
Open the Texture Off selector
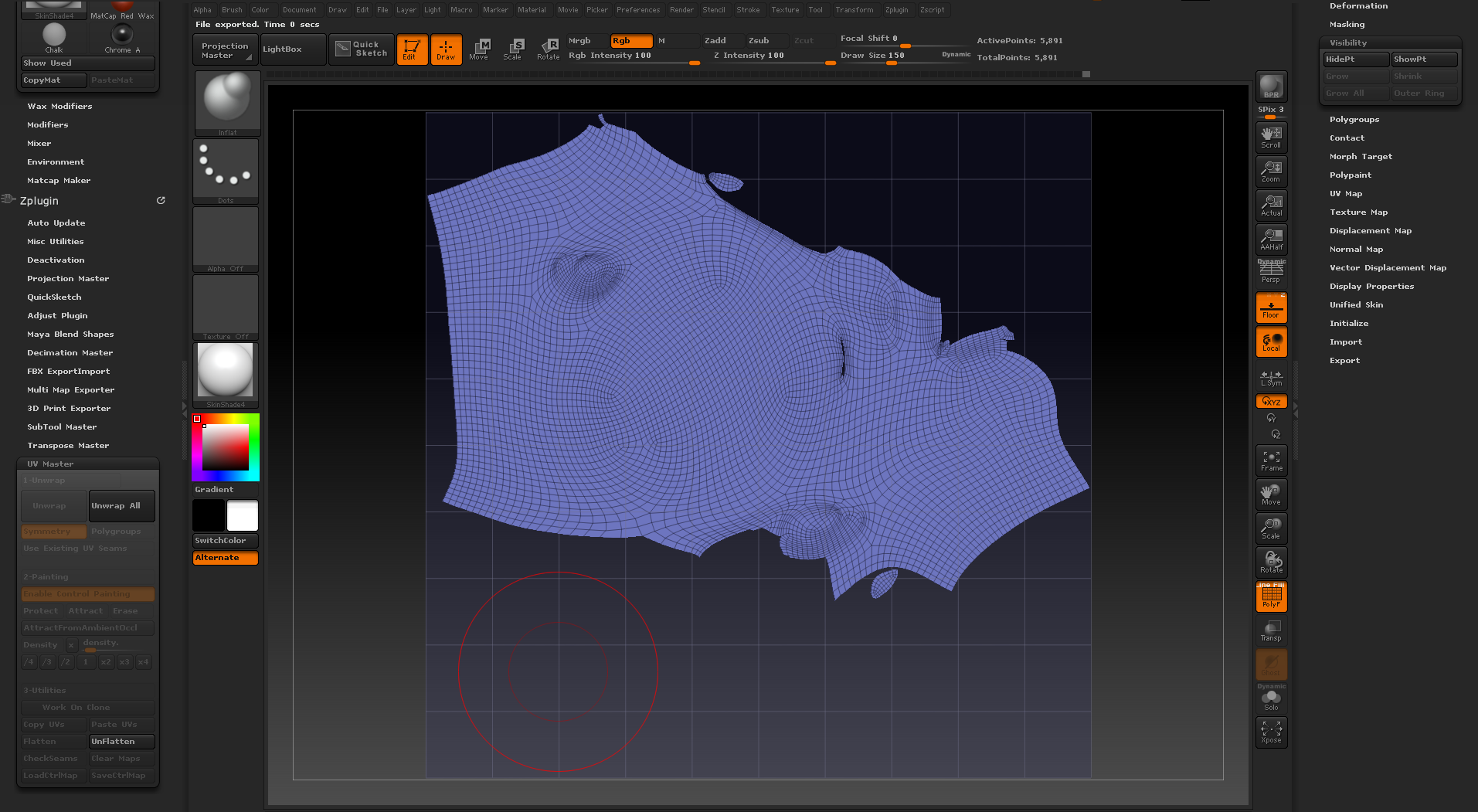[x=226, y=307]
